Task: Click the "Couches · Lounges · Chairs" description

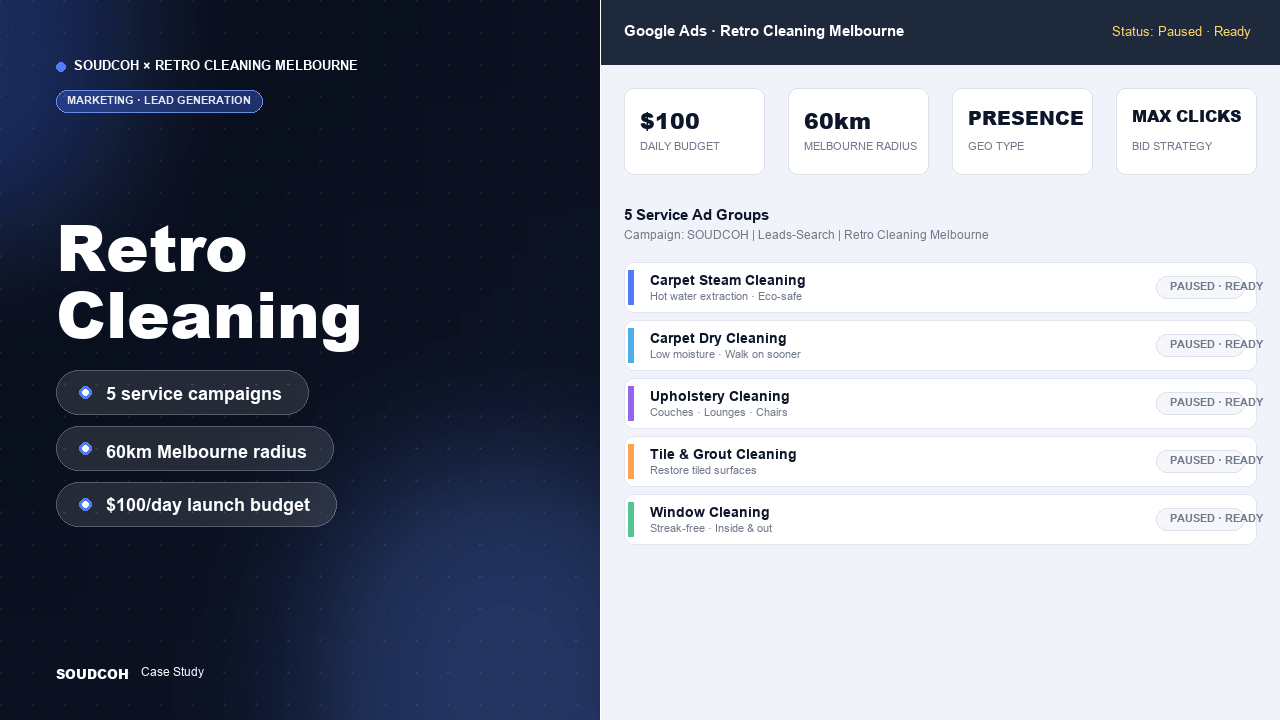Action: pos(719,413)
